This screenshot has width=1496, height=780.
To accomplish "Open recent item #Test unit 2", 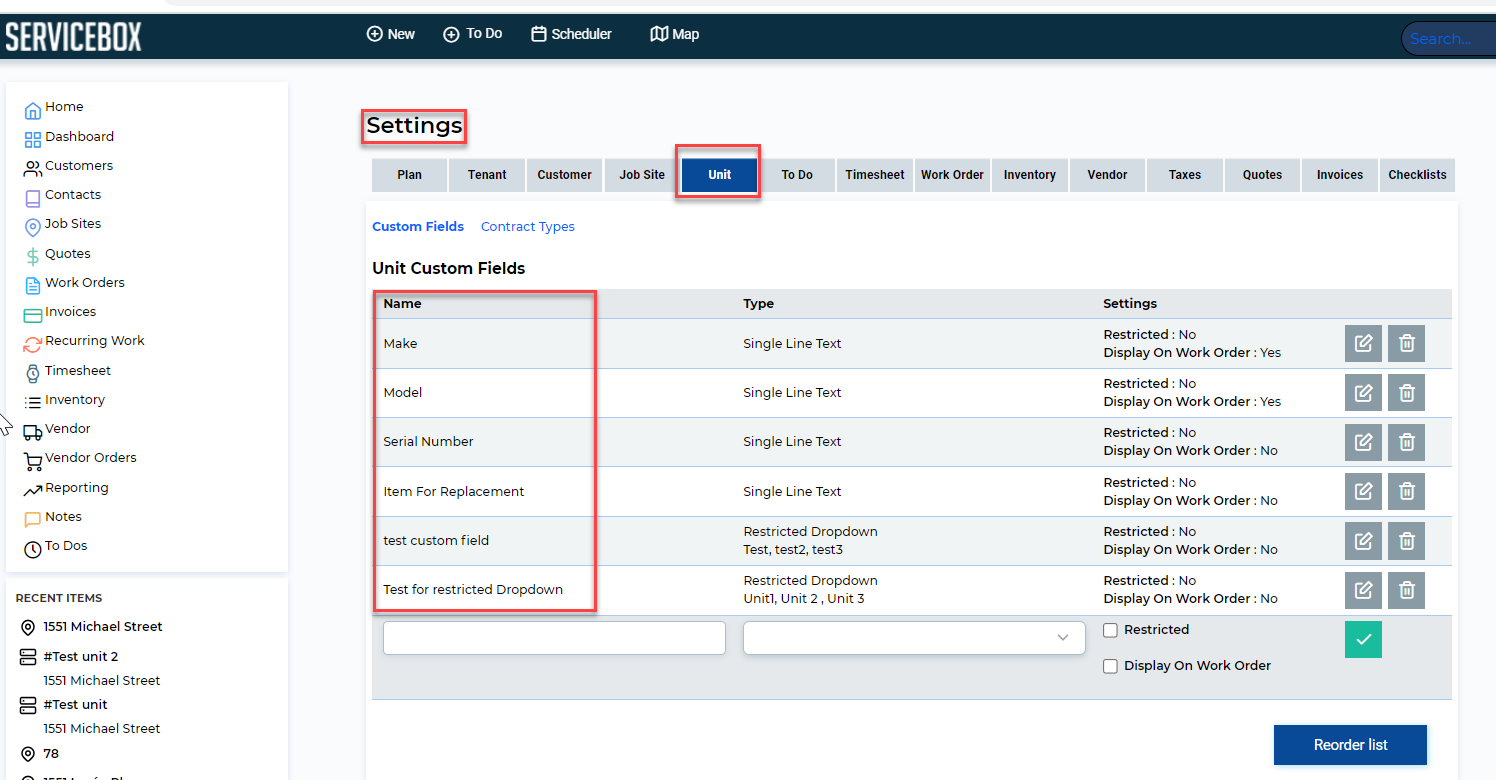I will click(81, 657).
